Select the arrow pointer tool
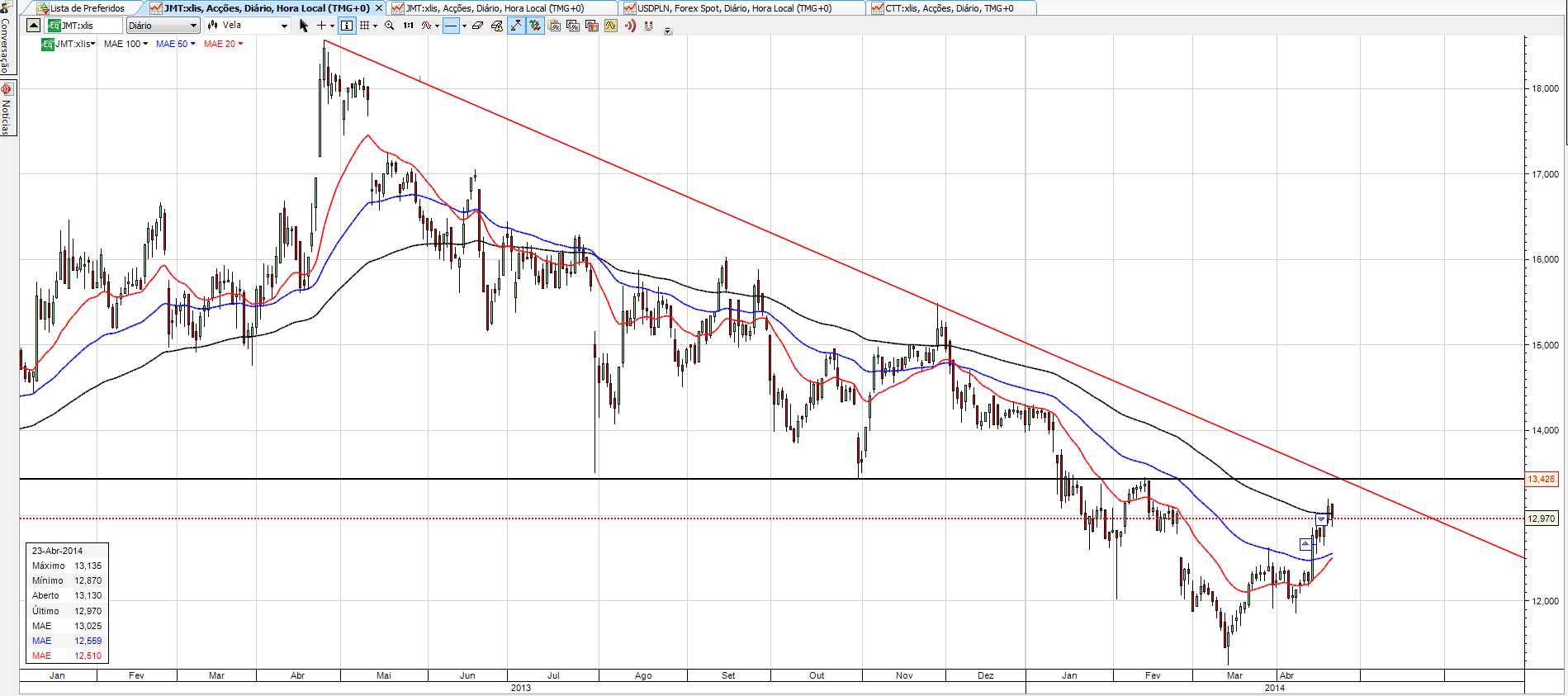Image resolution: width=1568 pixels, height=696 pixels. pyautogui.click(x=304, y=26)
